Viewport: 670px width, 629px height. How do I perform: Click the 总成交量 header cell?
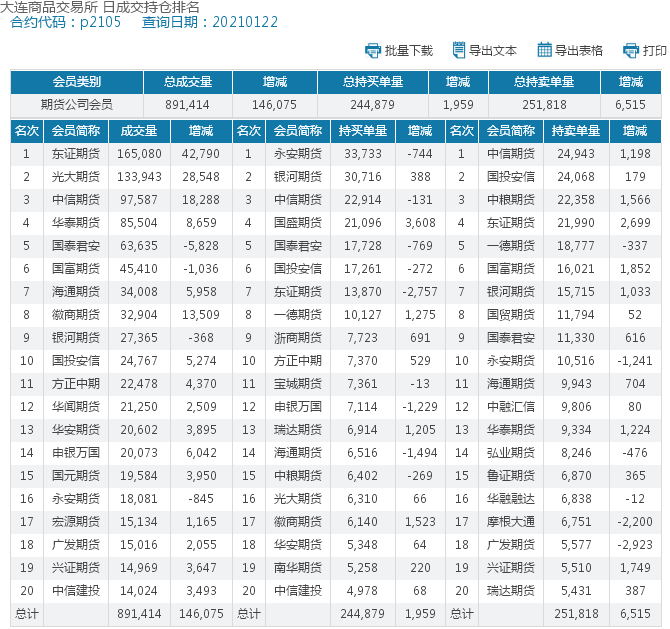click(188, 82)
